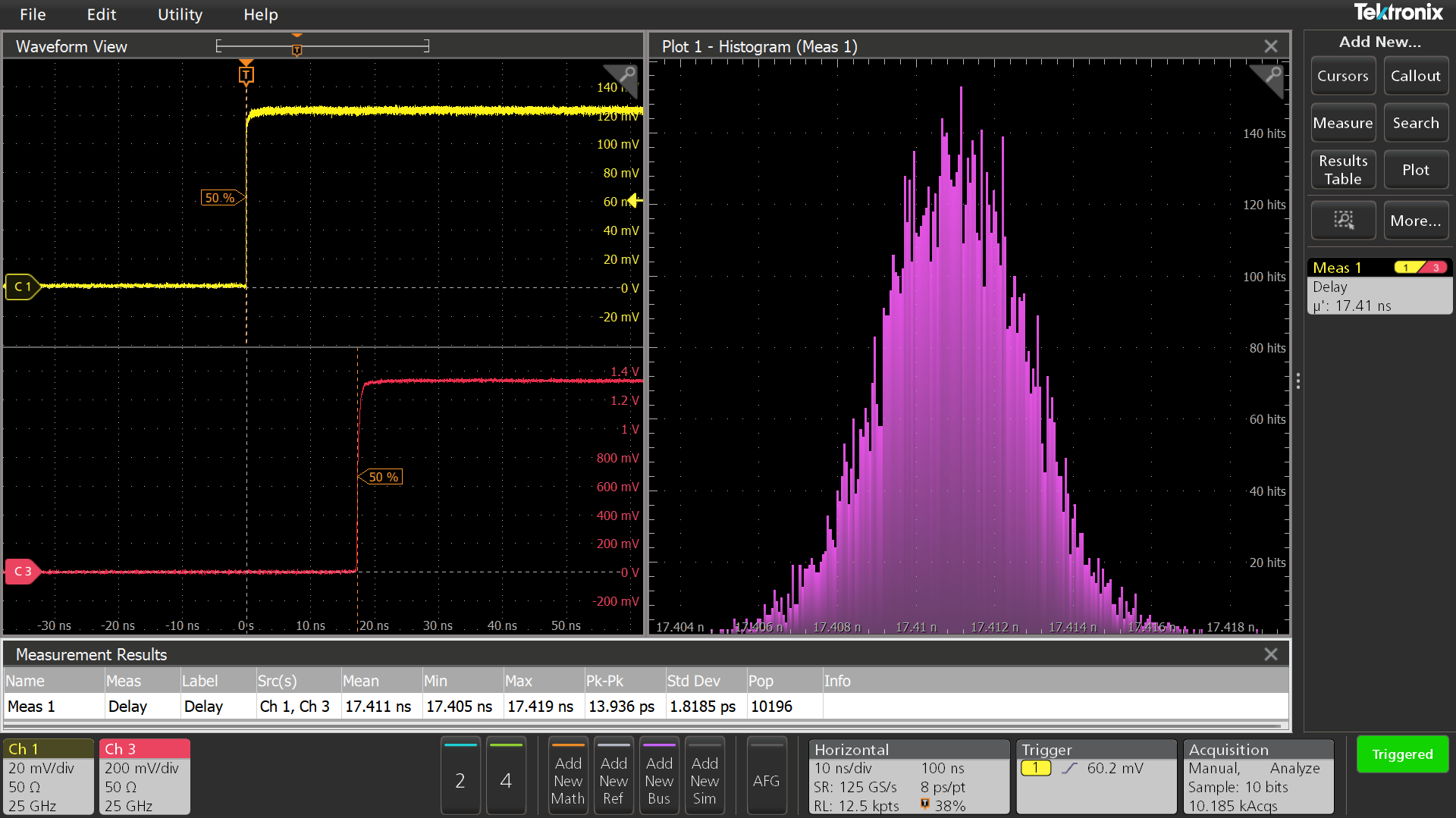The image size is (1456, 818).
Task: Click the Max column header
Action: (543, 681)
